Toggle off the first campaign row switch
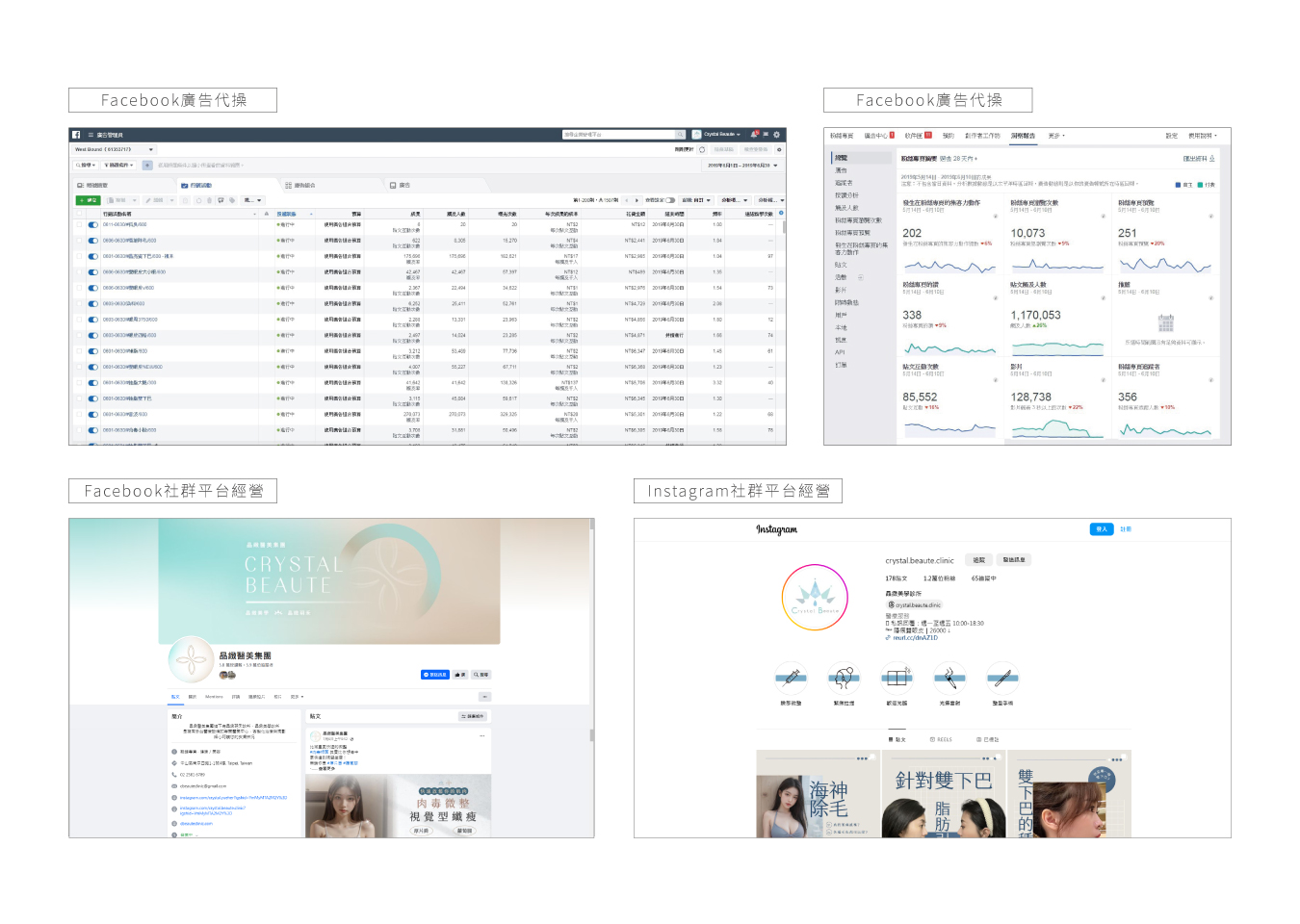This screenshot has width=1300, height=924. [x=93, y=225]
